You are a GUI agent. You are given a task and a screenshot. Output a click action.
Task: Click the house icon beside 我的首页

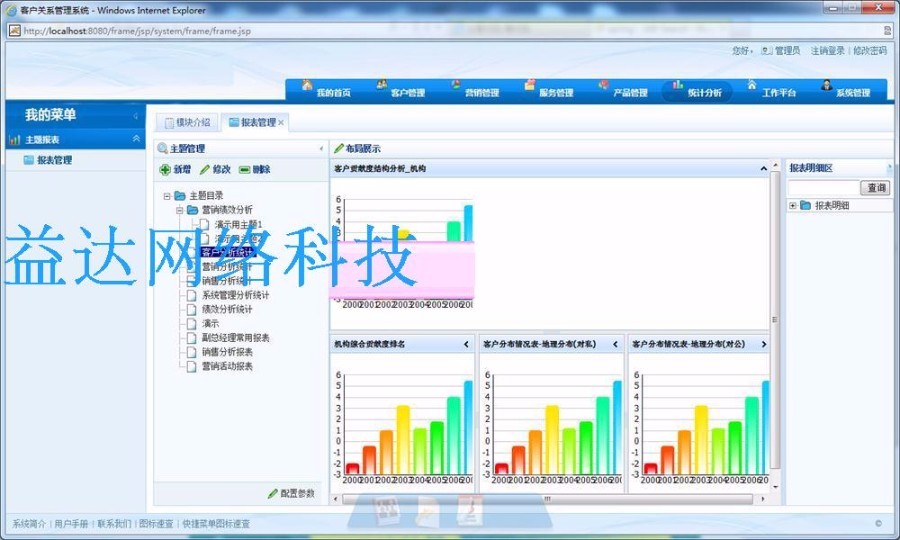(307, 85)
